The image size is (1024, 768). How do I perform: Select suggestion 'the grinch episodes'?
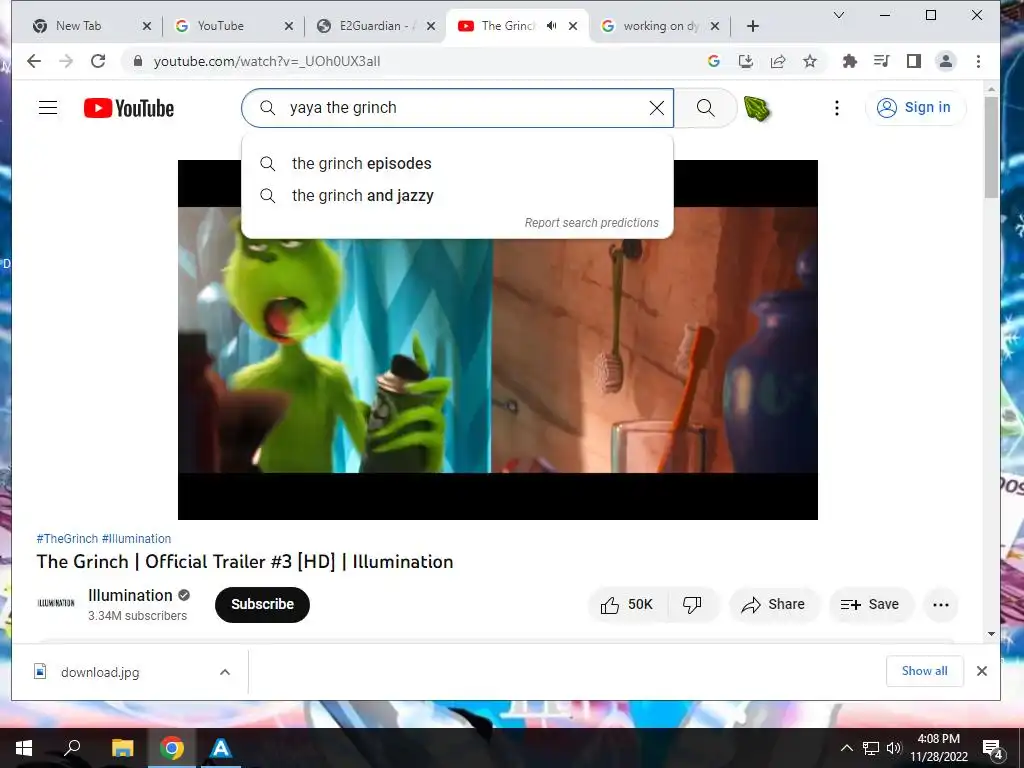click(457, 163)
